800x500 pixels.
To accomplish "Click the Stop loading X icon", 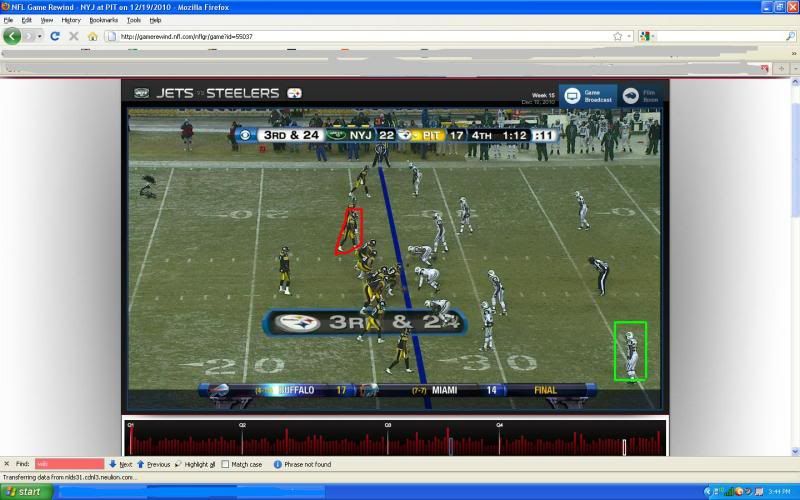I will pos(73,36).
